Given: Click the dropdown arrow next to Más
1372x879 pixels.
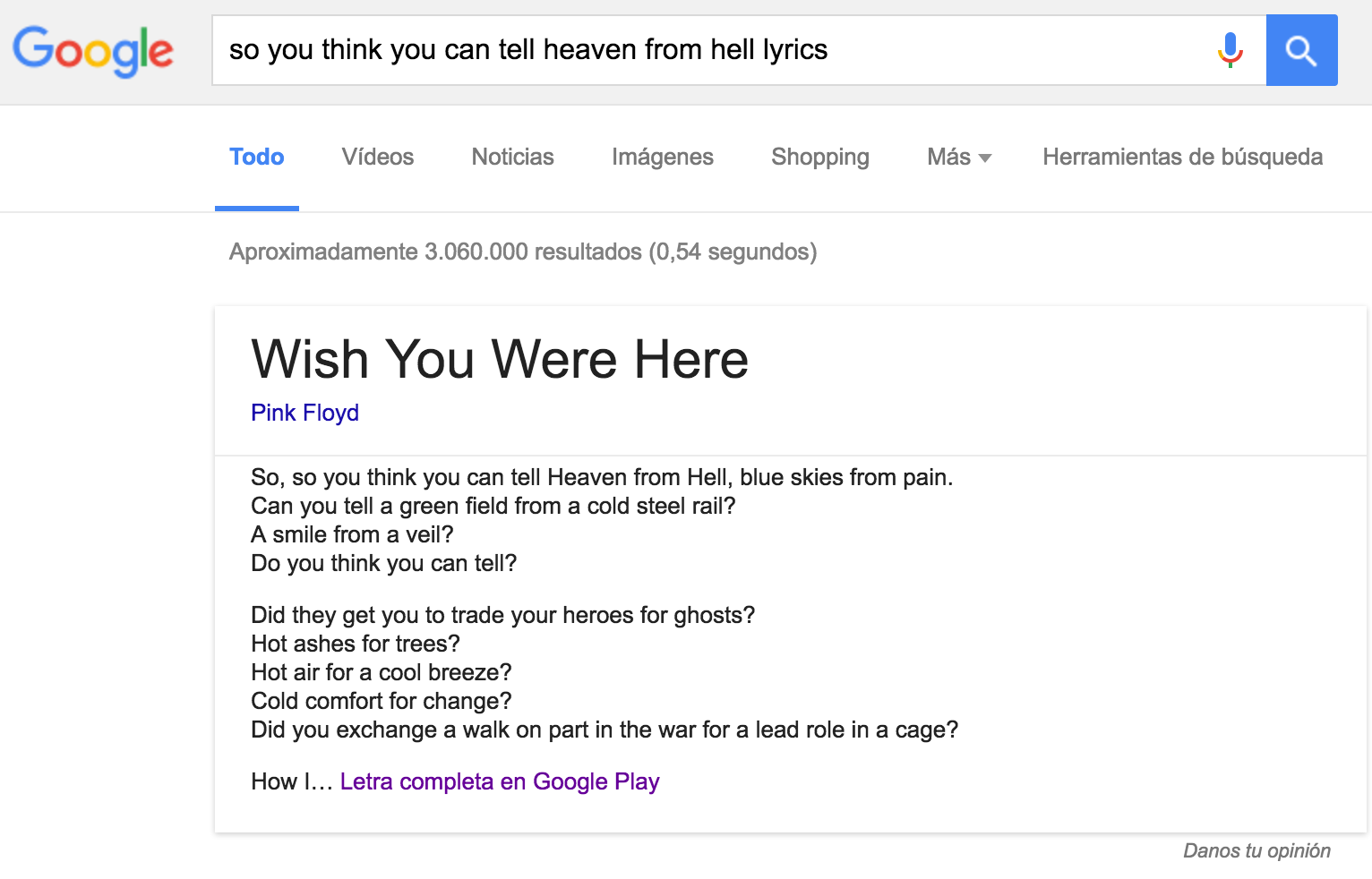Looking at the screenshot, I should tap(983, 158).
